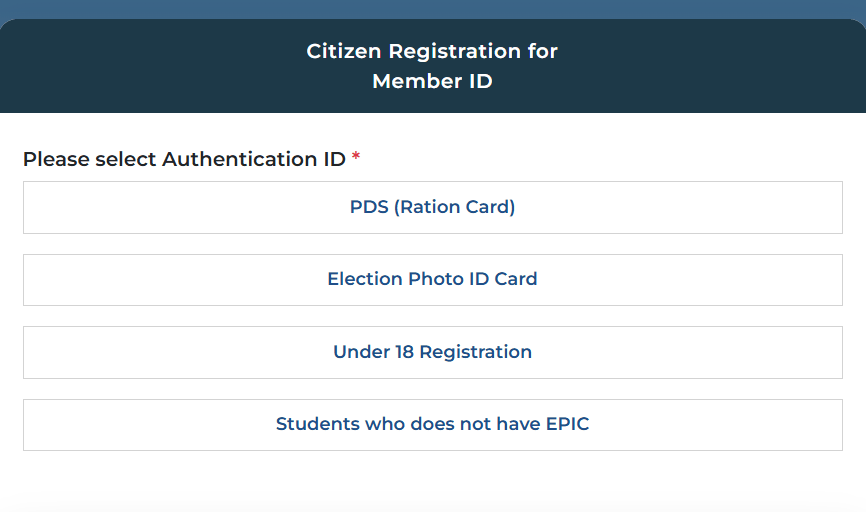Image resolution: width=866 pixels, height=512 pixels.
Task: Register with Election Photo ID Card
Action: click(432, 280)
